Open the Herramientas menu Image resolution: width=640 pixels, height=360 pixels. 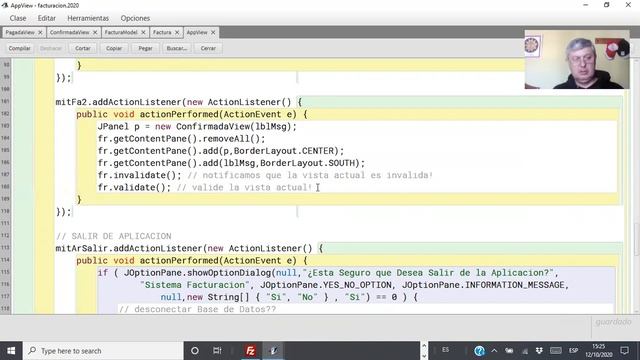(x=88, y=18)
